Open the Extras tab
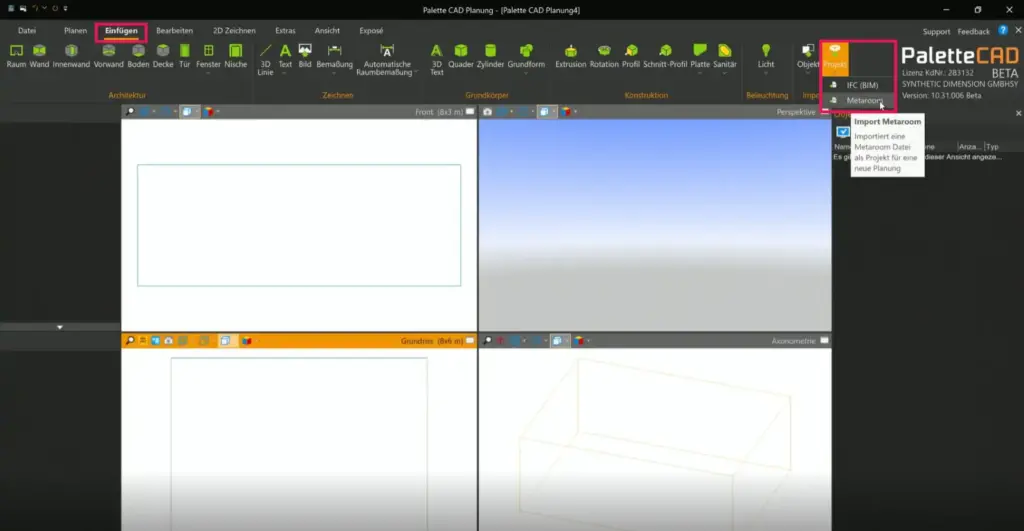This screenshot has height=531, width=1024. pyautogui.click(x=285, y=31)
